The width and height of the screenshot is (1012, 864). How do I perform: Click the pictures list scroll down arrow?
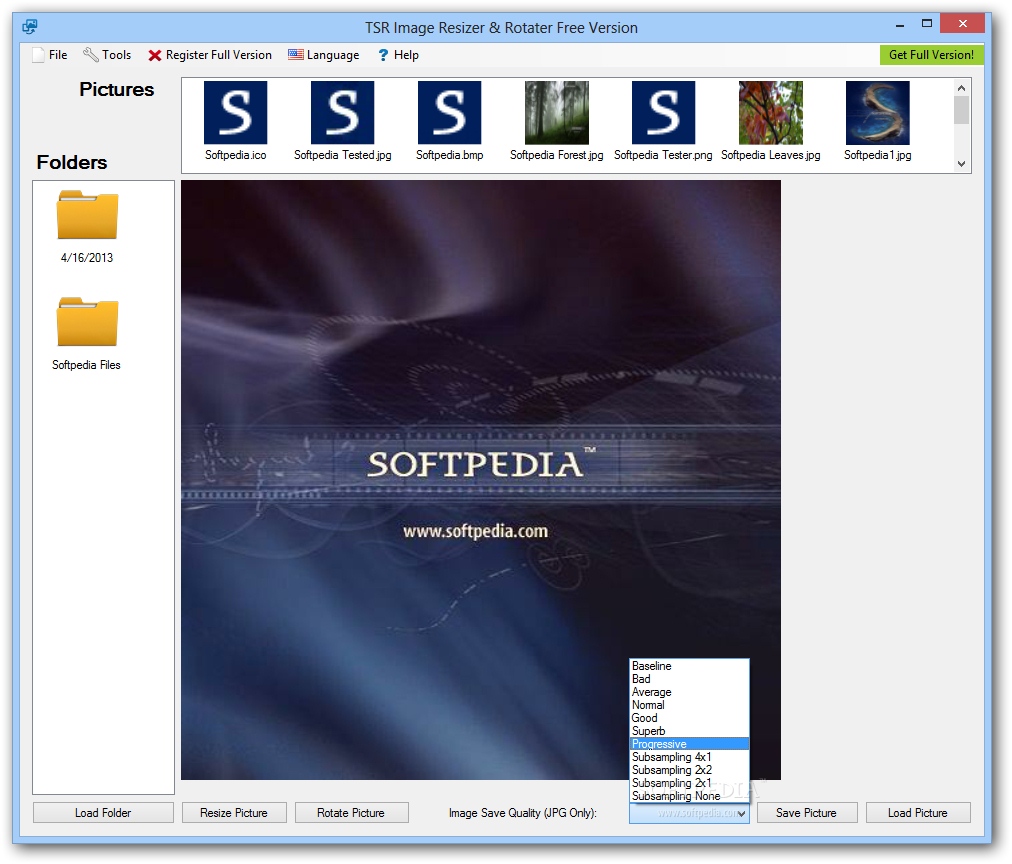962,164
